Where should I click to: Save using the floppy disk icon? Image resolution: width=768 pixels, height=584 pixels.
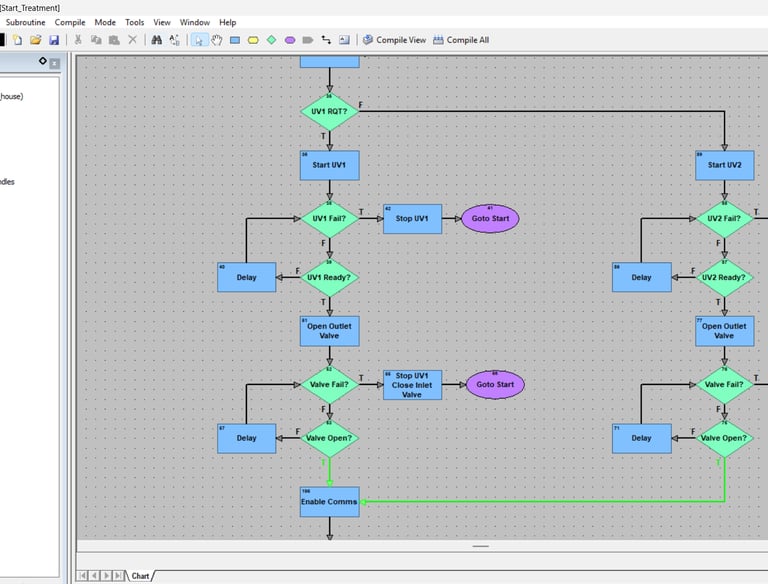pos(54,40)
